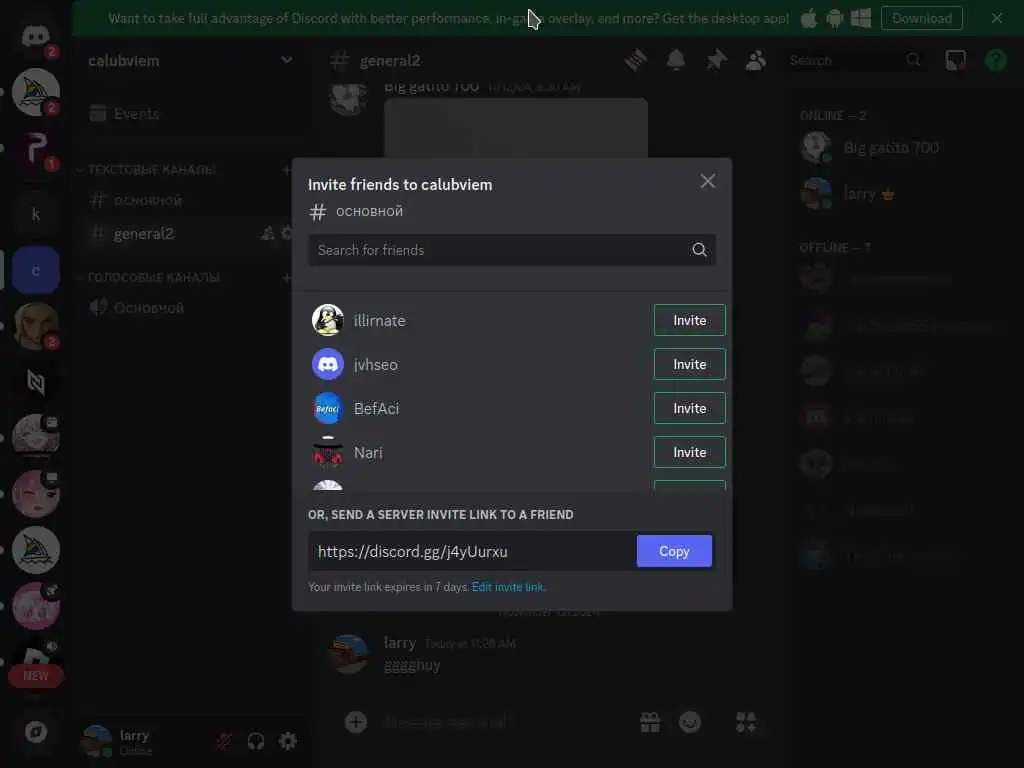Add a channel to ТЕКСТОВЫЕ КАНАЛЫ

286,170
